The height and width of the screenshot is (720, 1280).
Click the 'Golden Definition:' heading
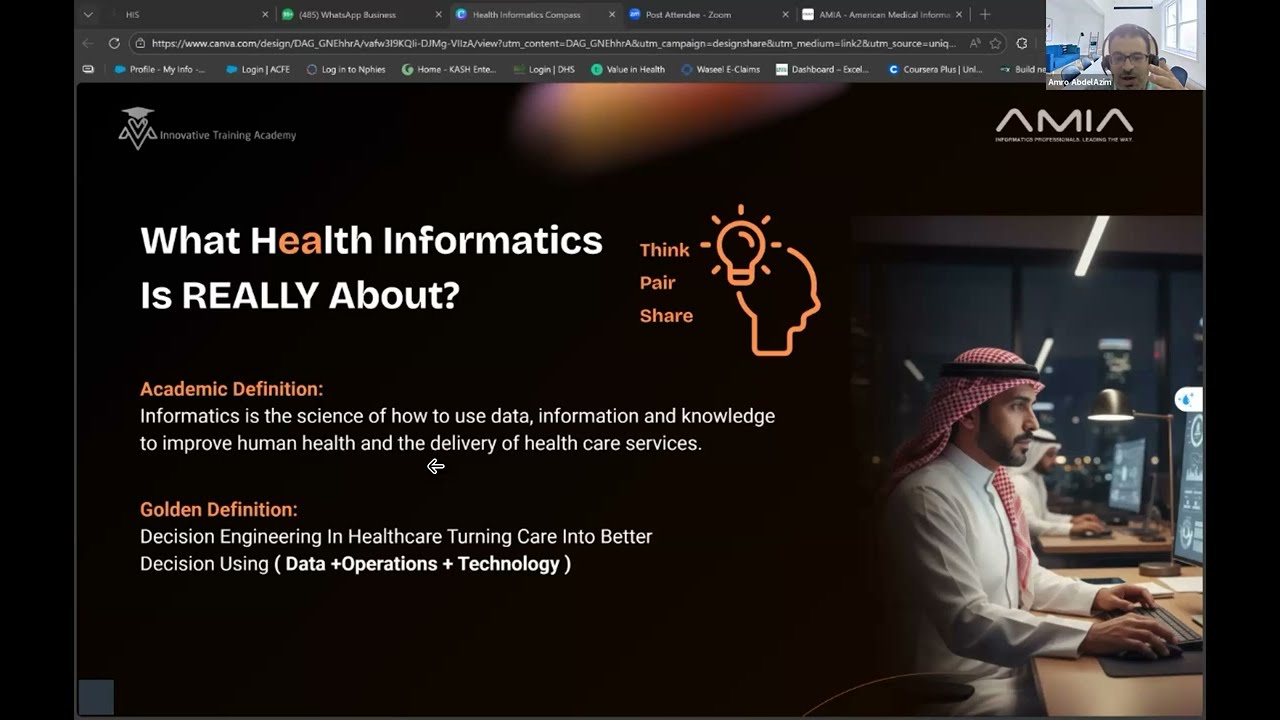[x=218, y=509]
